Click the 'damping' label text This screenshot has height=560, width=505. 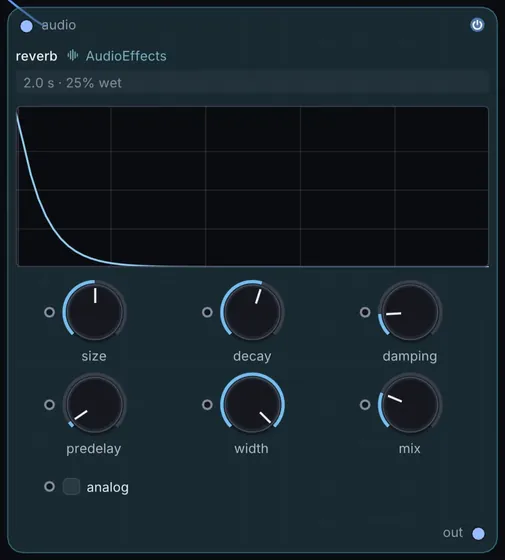point(410,356)
